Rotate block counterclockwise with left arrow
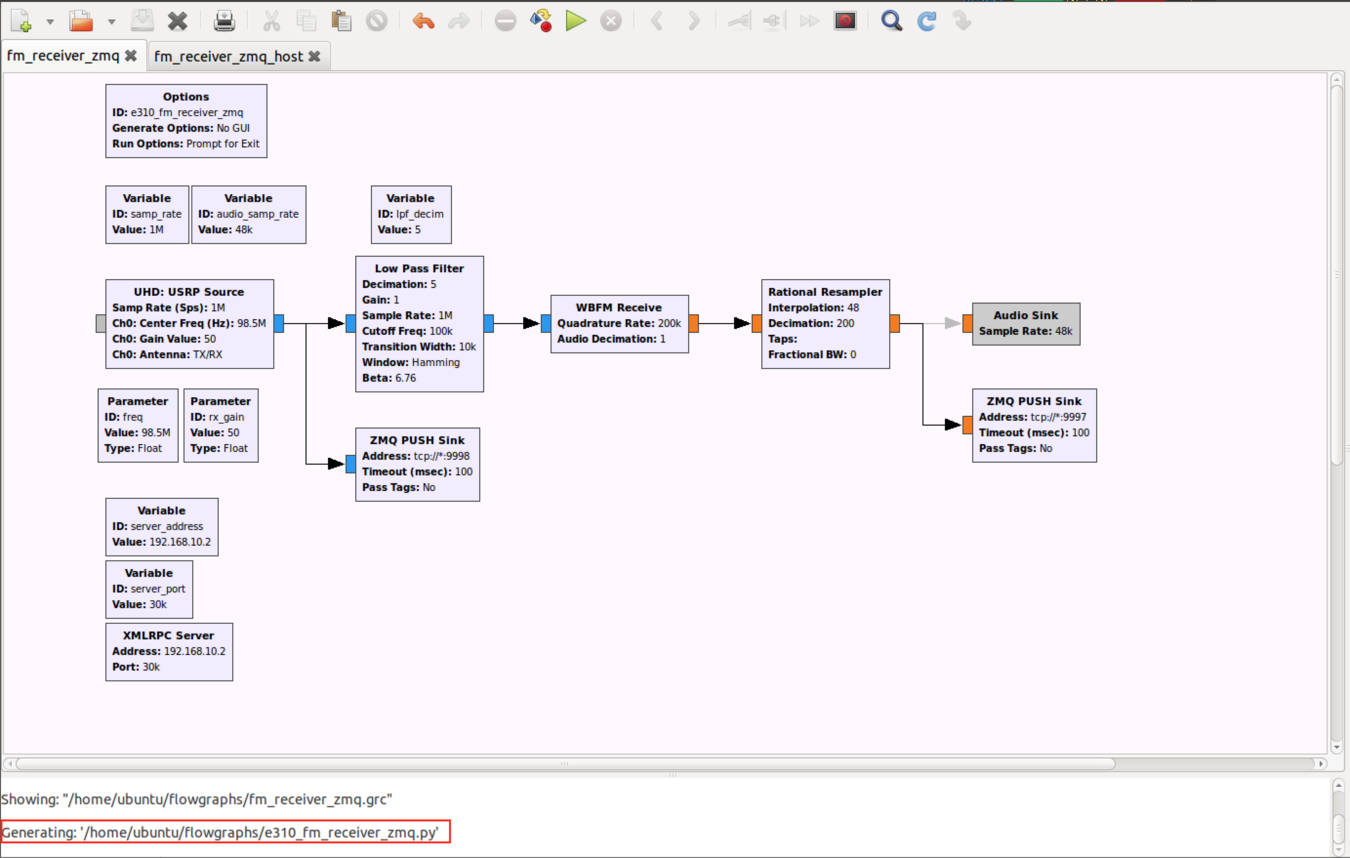Screen dimensions: 1350x858 coord(657,20)
